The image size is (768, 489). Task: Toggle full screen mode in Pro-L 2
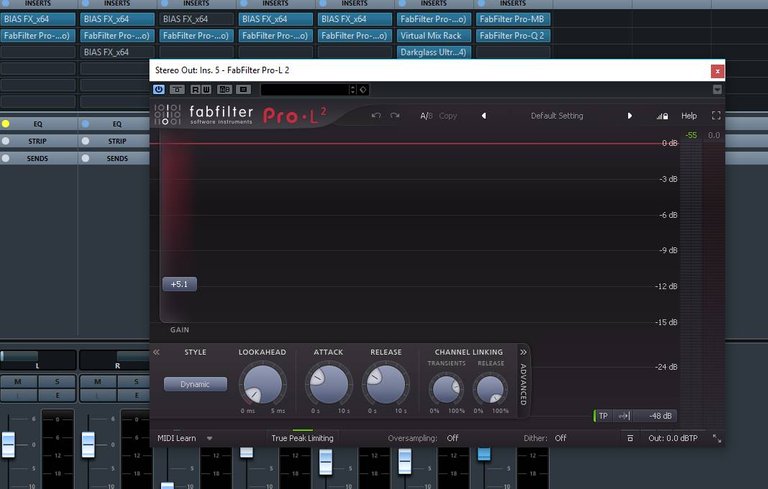click(716, 116)
